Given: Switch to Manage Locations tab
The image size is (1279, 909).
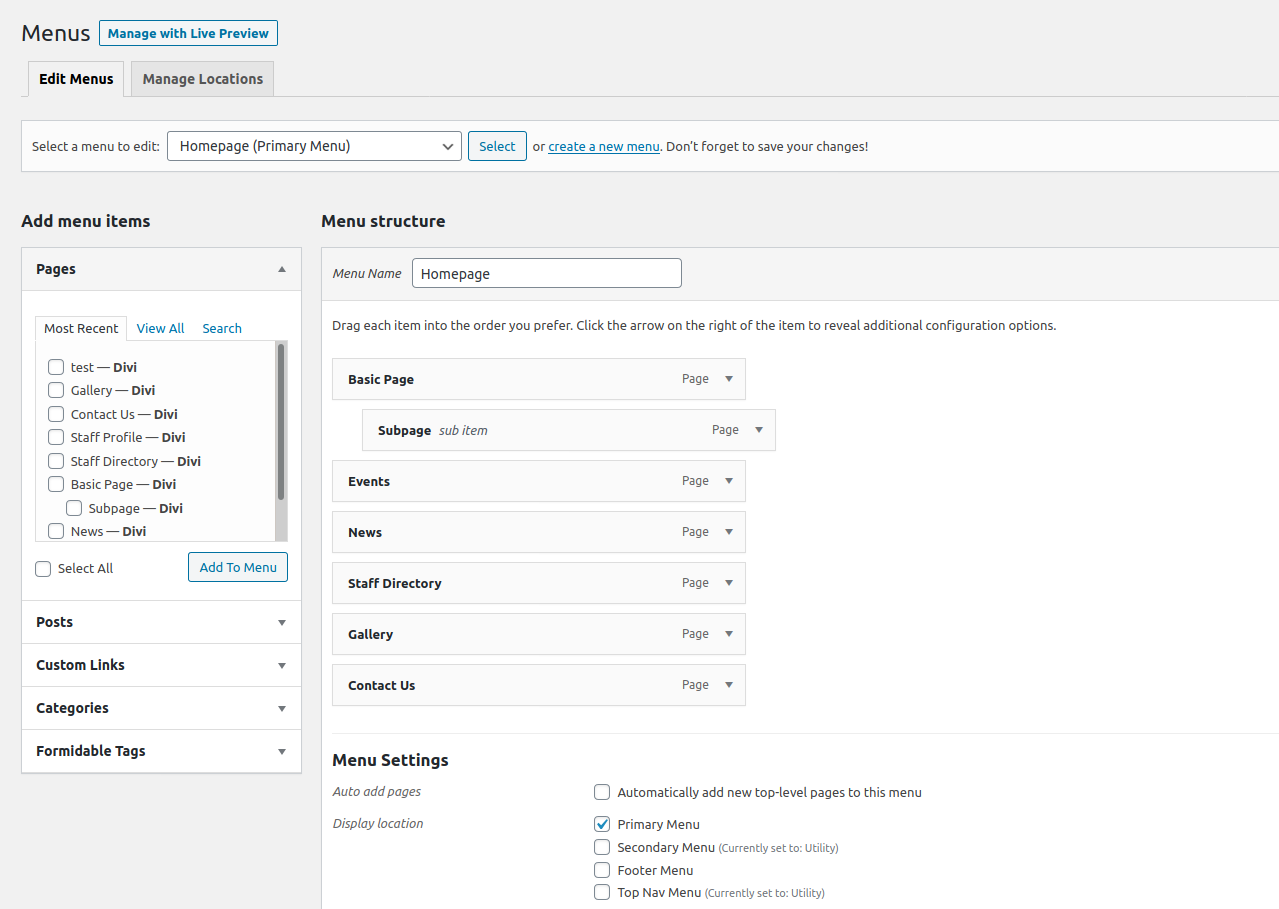Looking at the screenshot, I should click(x=202, y=79).
